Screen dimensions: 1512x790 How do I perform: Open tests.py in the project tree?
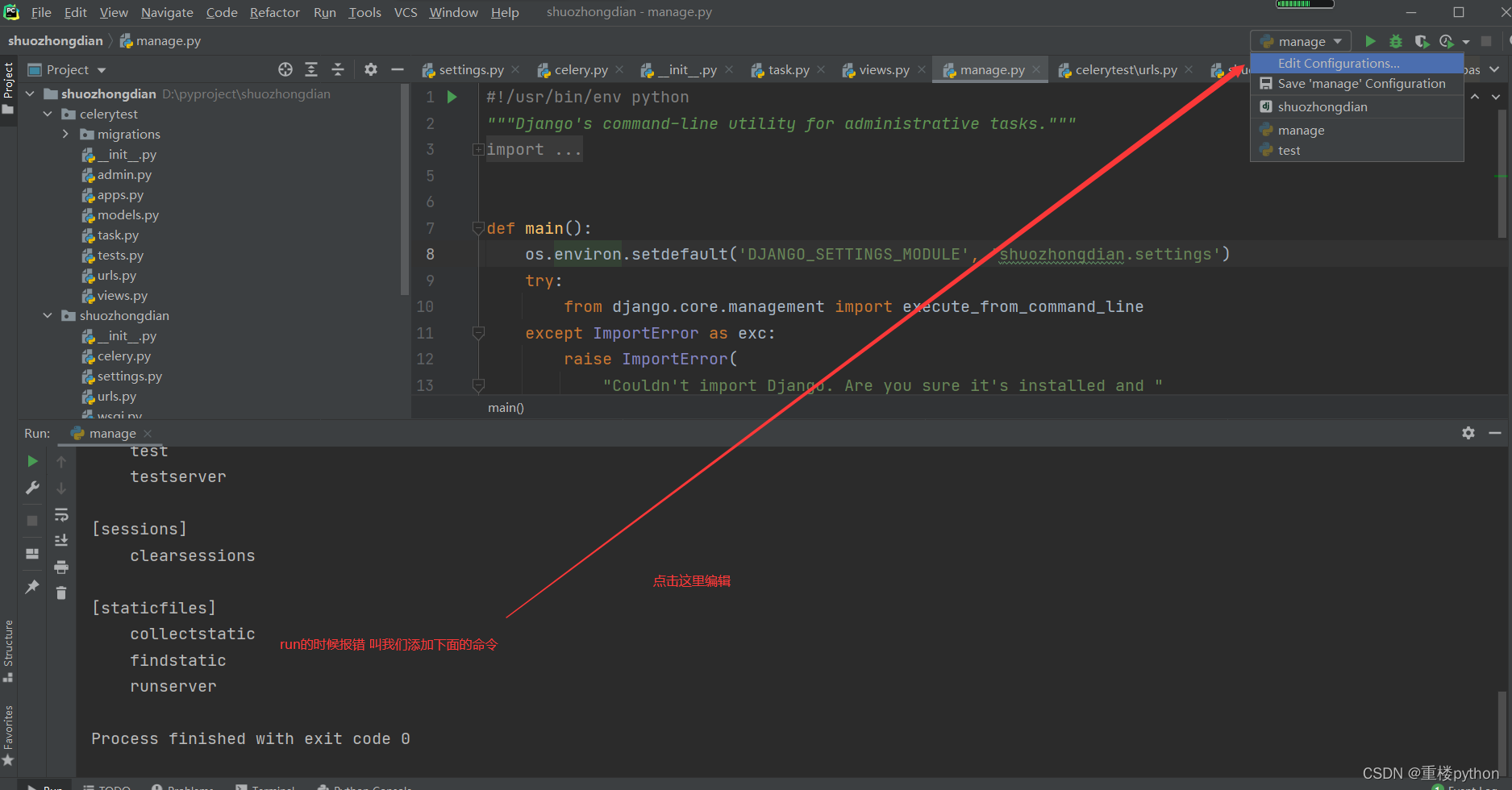[112, 256]
